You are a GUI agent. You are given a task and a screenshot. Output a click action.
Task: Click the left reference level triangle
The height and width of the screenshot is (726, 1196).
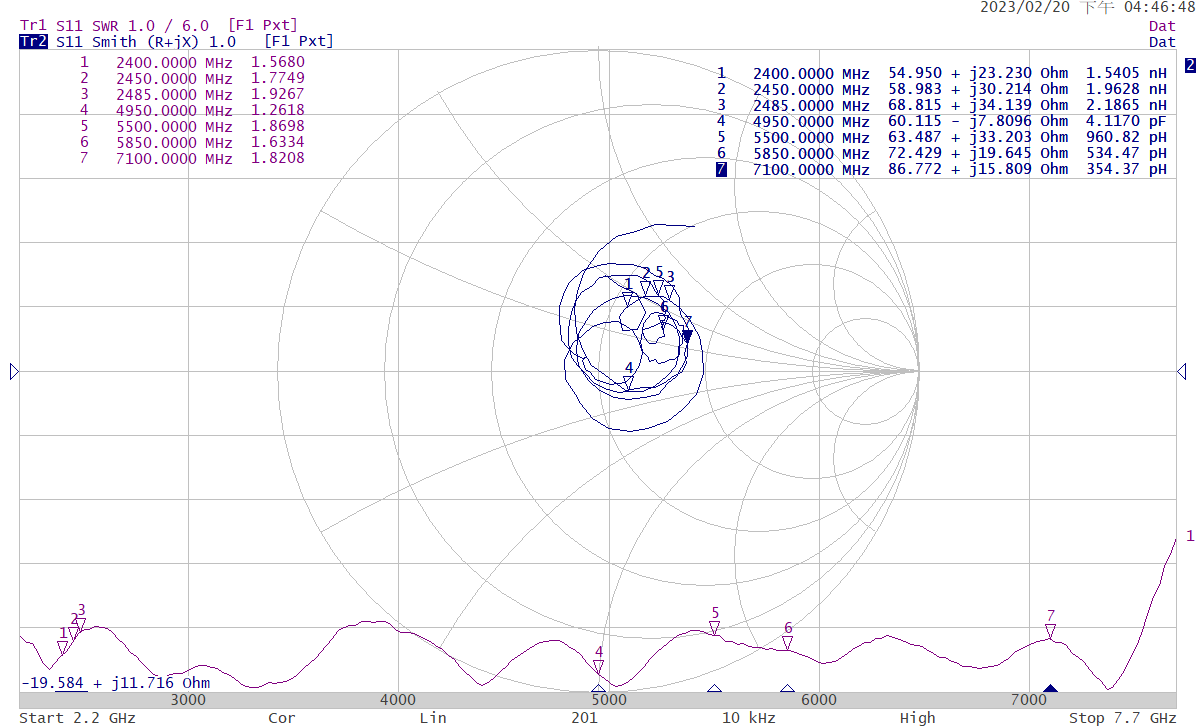coord(14,372)
